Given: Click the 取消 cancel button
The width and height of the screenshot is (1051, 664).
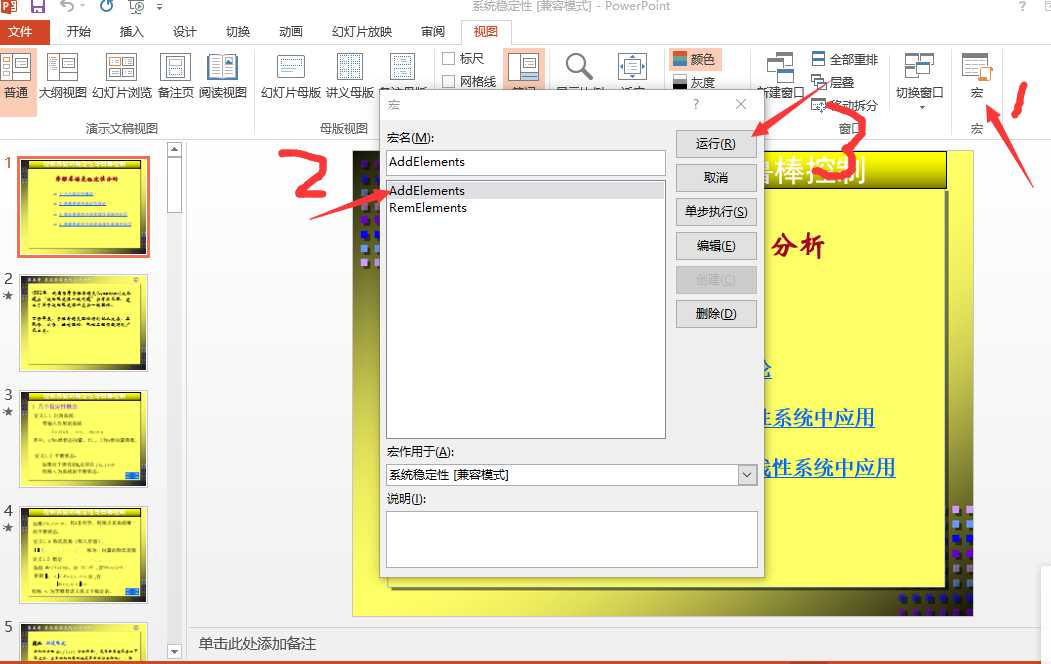Looking at the screenshot, I should 716,178.
